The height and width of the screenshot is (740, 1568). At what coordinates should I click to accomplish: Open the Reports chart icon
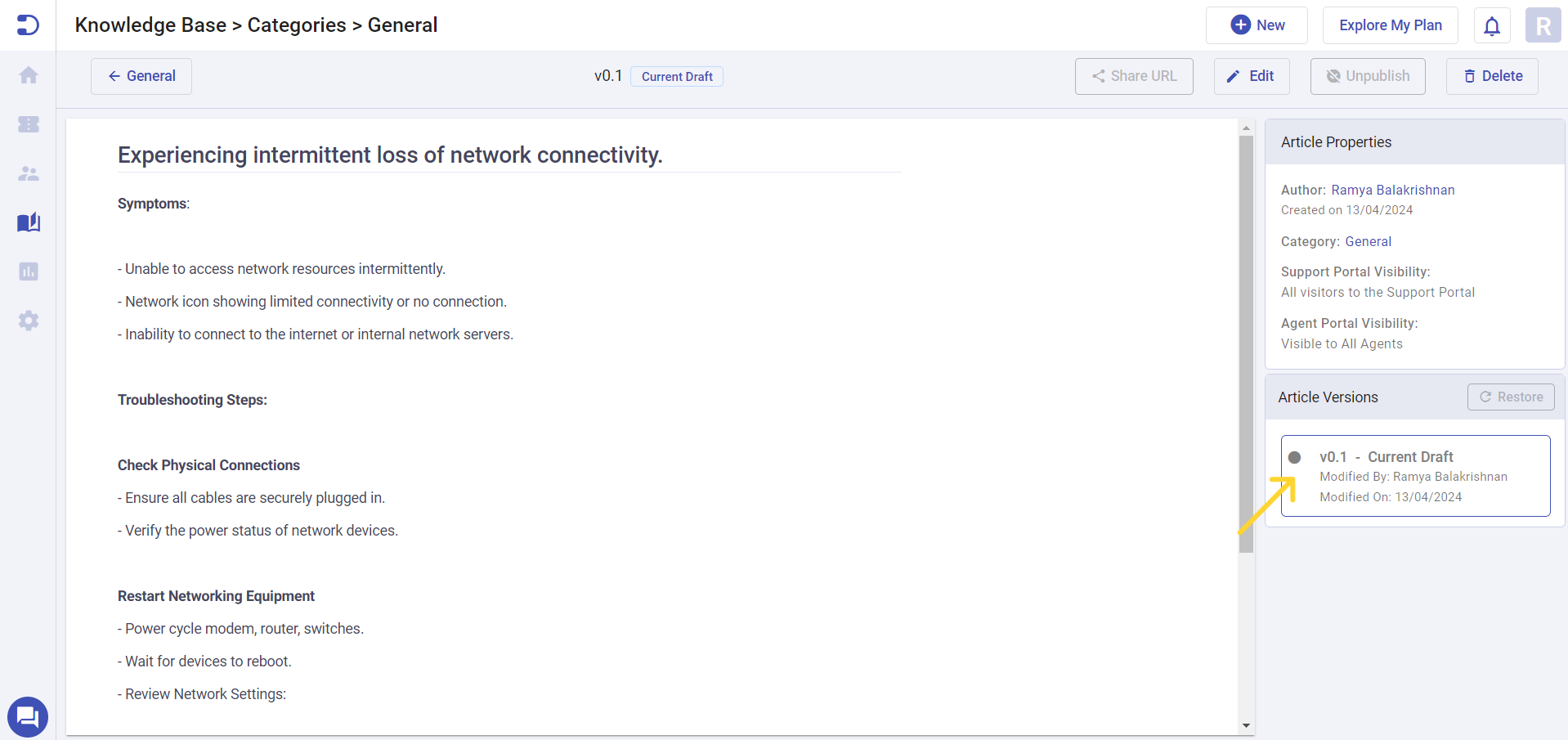pyautogui.click(x=29, y=271)
